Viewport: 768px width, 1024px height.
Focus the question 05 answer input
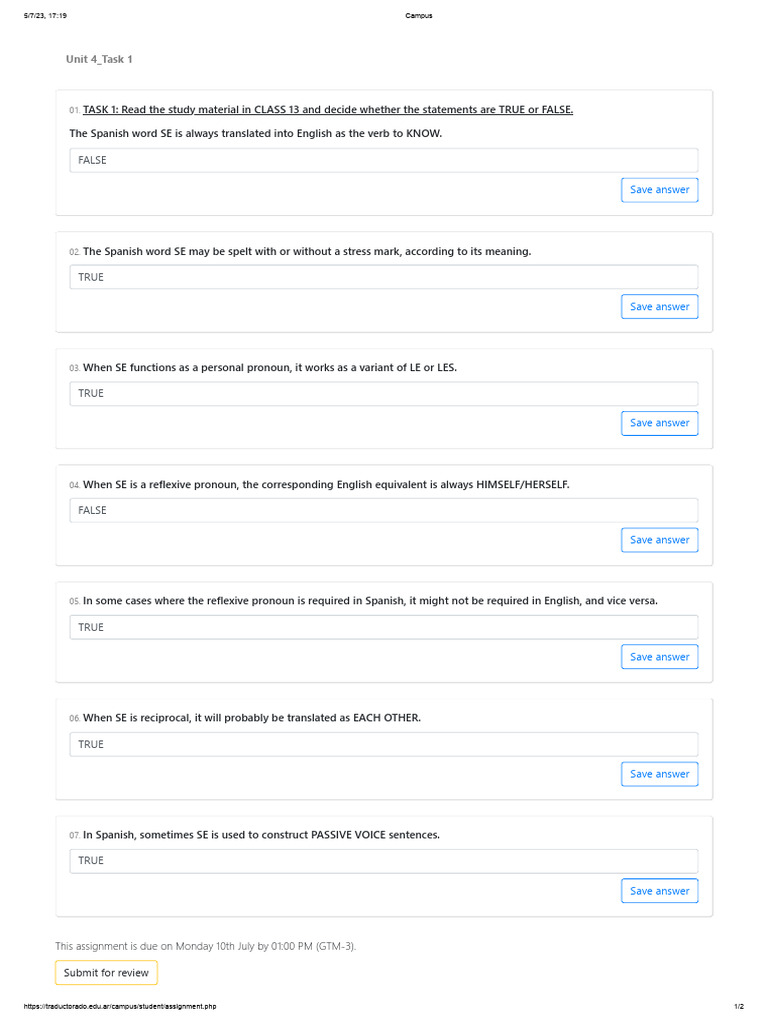click(384, 627)
